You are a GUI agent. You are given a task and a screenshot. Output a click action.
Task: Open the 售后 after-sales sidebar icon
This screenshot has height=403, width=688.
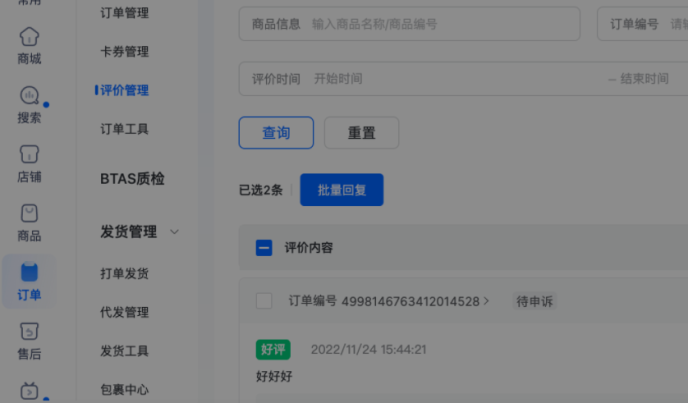pyautogui.click(x=29, y=340)
